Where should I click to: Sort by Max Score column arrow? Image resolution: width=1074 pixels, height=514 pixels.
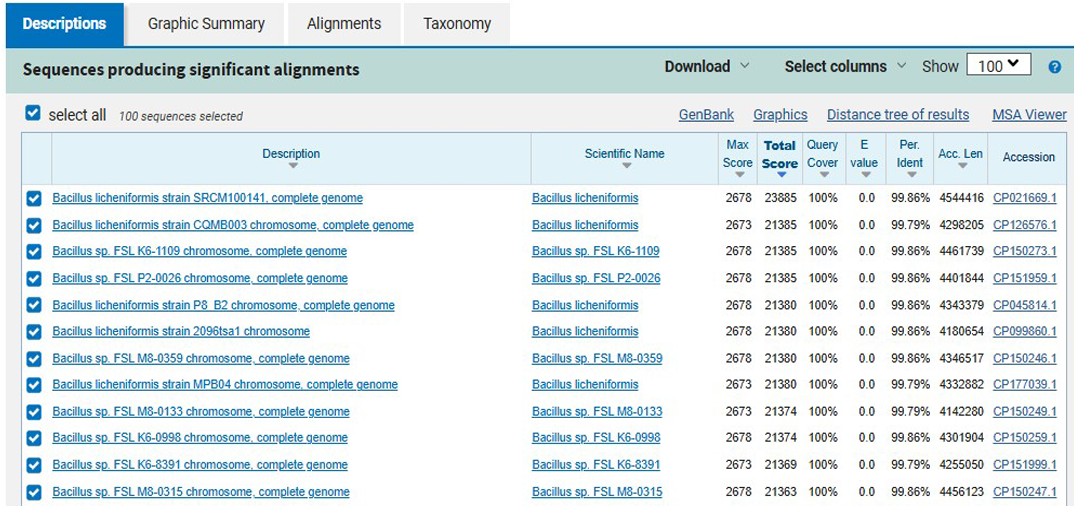click(738, 176)
